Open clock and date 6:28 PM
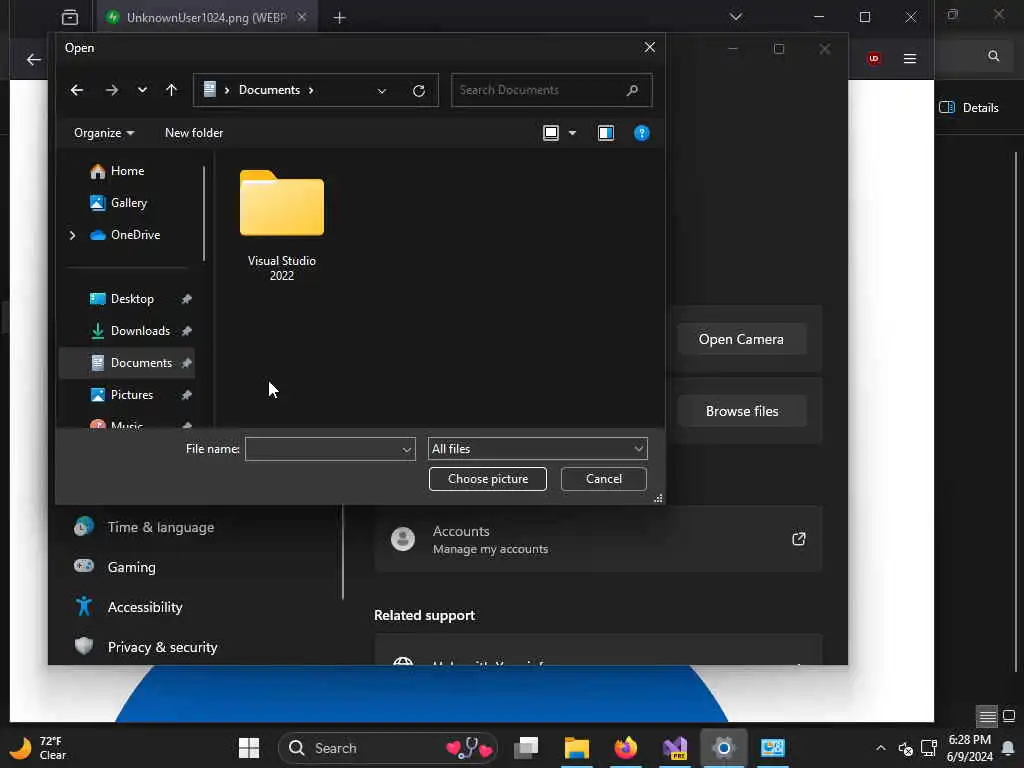 point(970,748)
